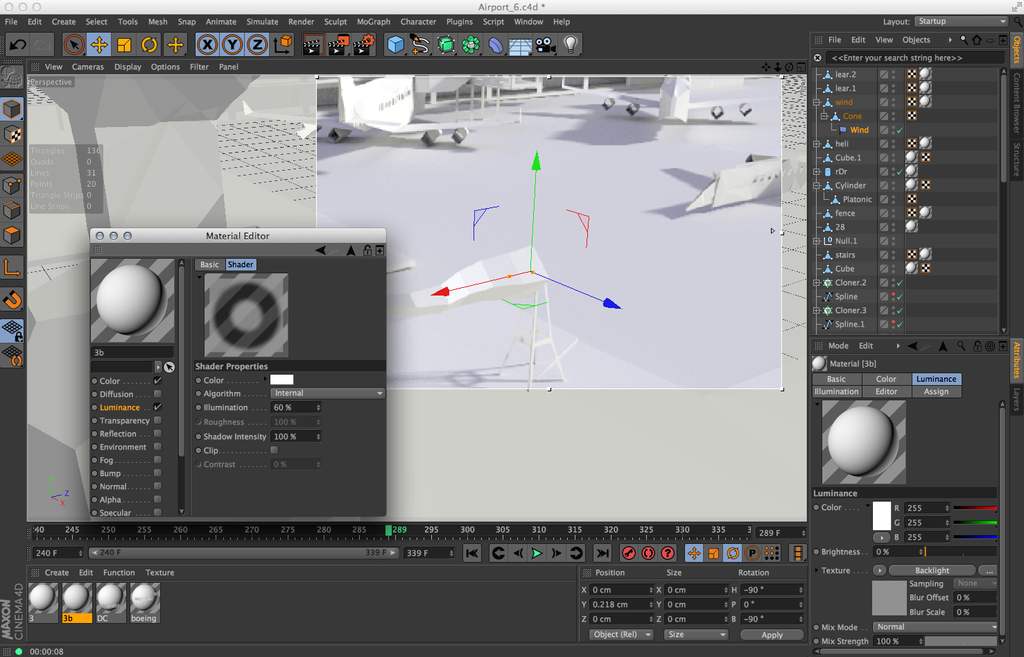Add a camera object from toolbar
The height and width of the screenshot is (657, 1024).
click(545, 45)
